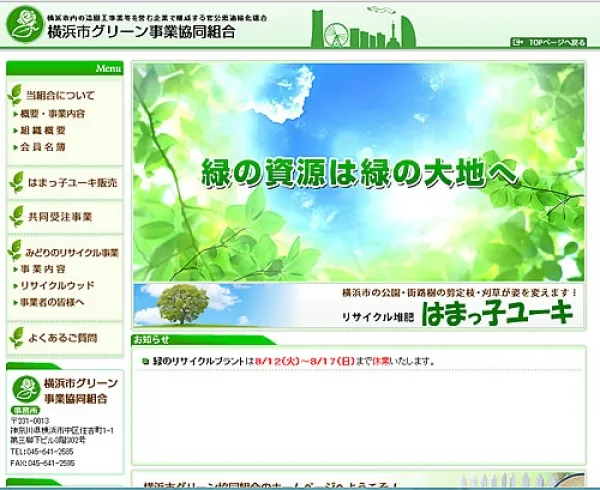Click the main banner 緑の資源は緑の大地へ
The image size is (600, 490).
[359, 173]
